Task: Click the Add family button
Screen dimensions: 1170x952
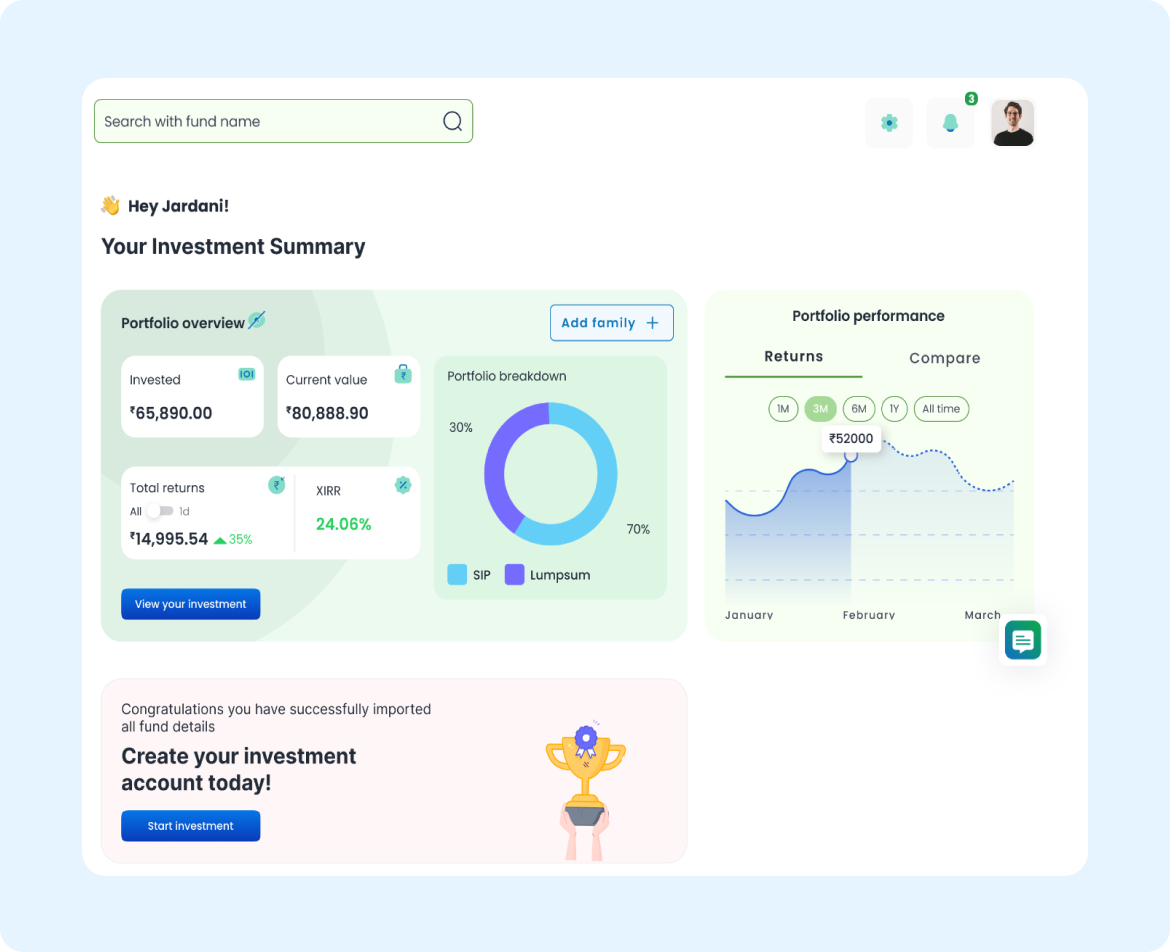Action: [x=611, y=323]
